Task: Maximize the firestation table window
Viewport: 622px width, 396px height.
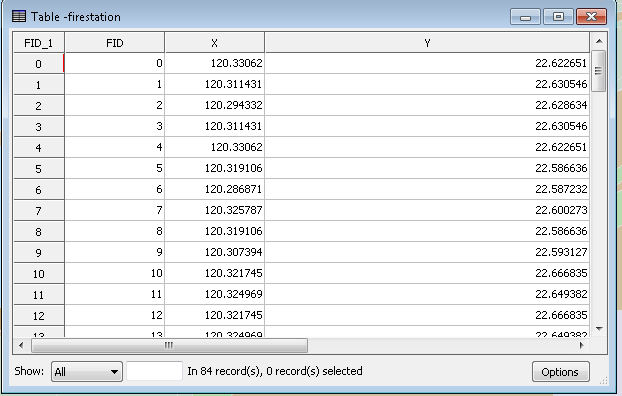Action: pos(558,17)
